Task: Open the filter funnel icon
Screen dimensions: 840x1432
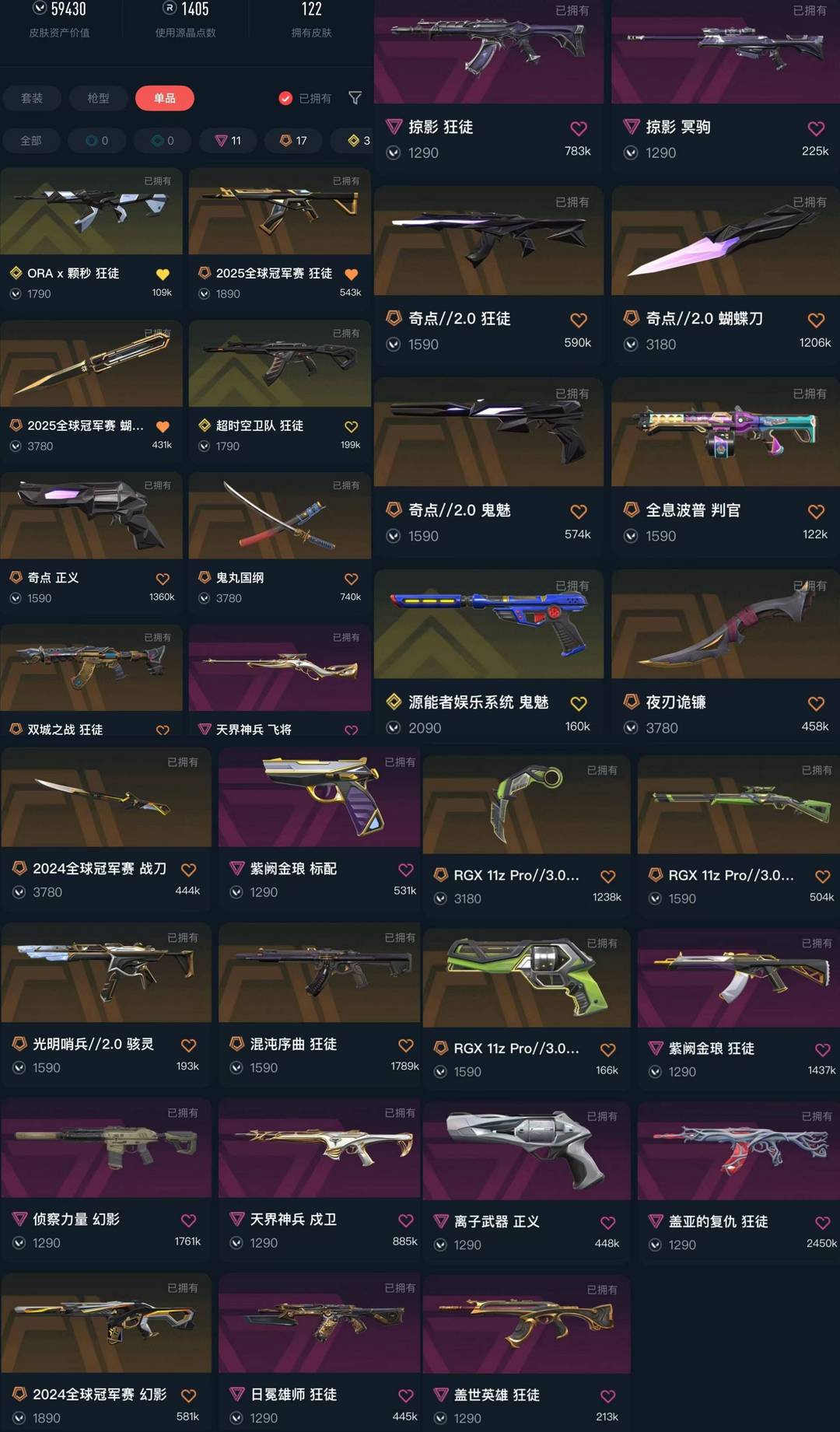Action: [x=355, y=98]
